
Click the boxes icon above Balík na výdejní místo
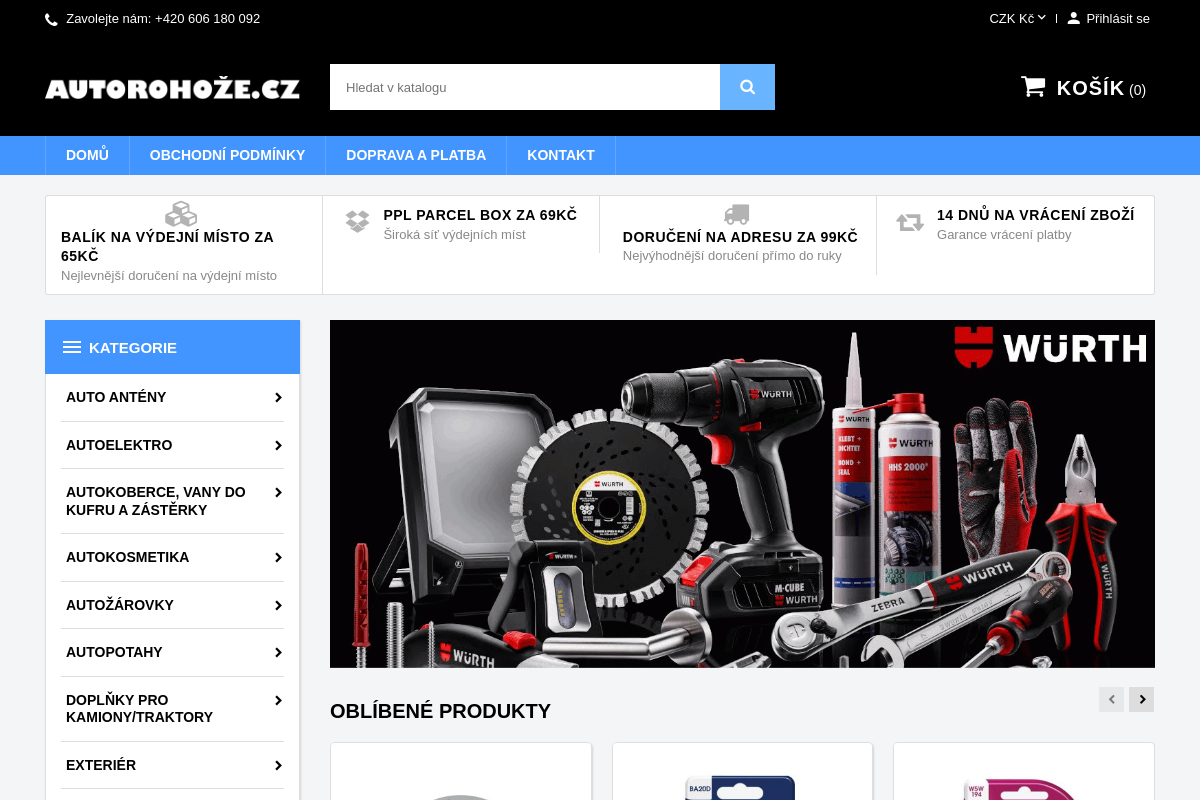coord(181,214)
